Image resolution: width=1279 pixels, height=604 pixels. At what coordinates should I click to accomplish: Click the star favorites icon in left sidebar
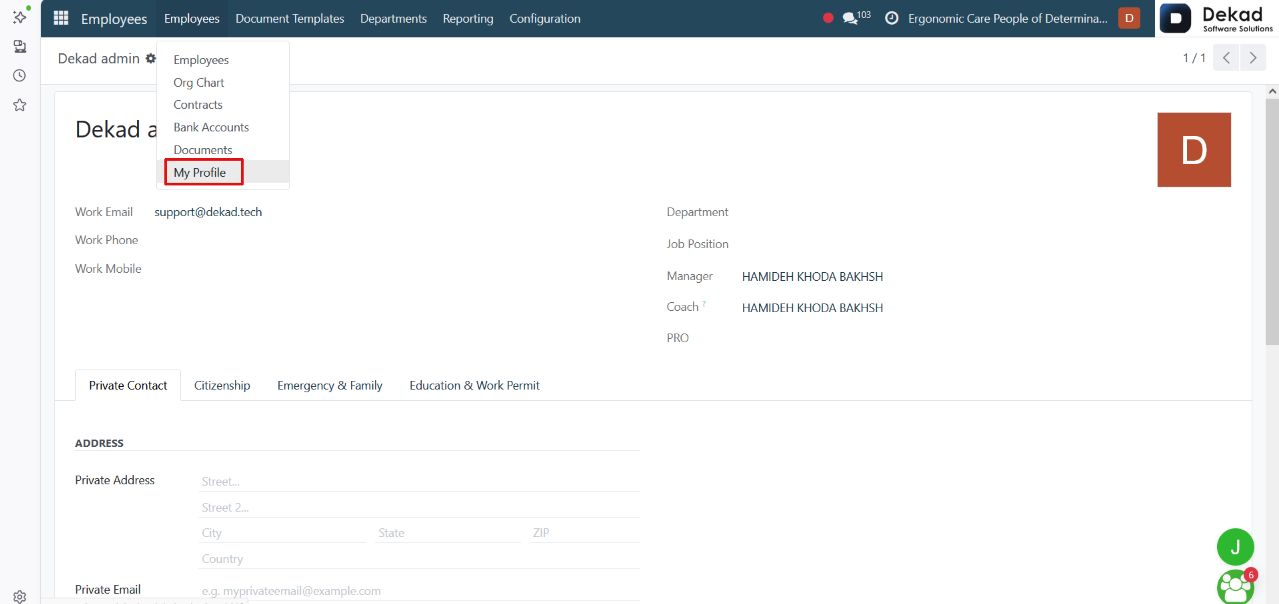[19, 105]
